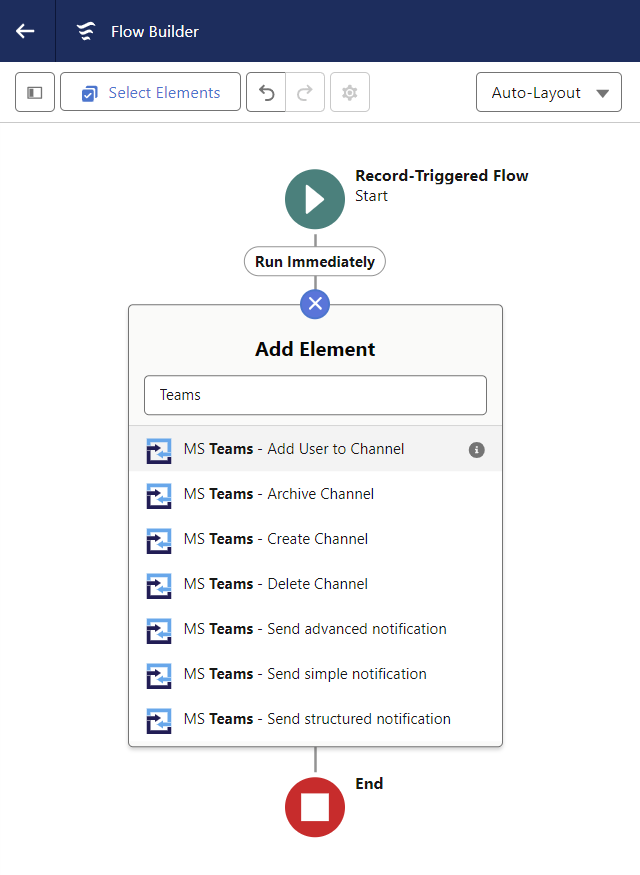The height and width of the screenshot is (875, 640).
Task: Click the back arrow icon
Action: coord(25,31)
